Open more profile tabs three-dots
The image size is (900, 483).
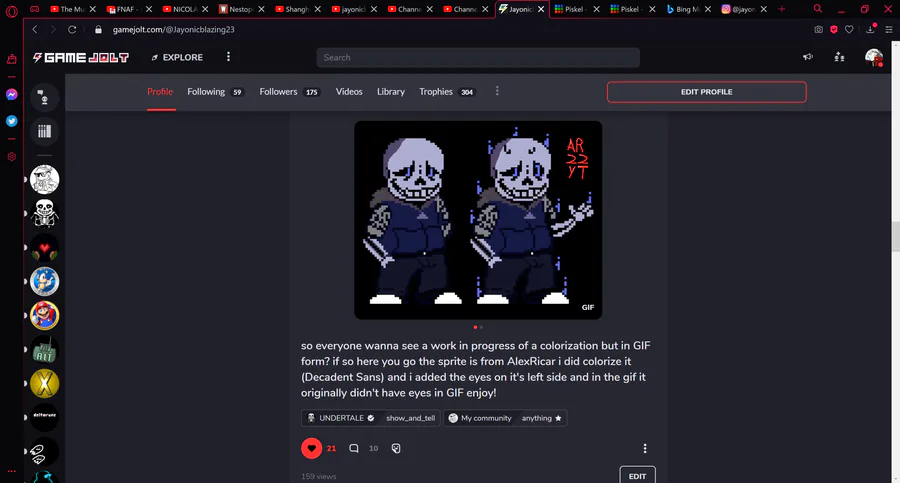point(497,91)
